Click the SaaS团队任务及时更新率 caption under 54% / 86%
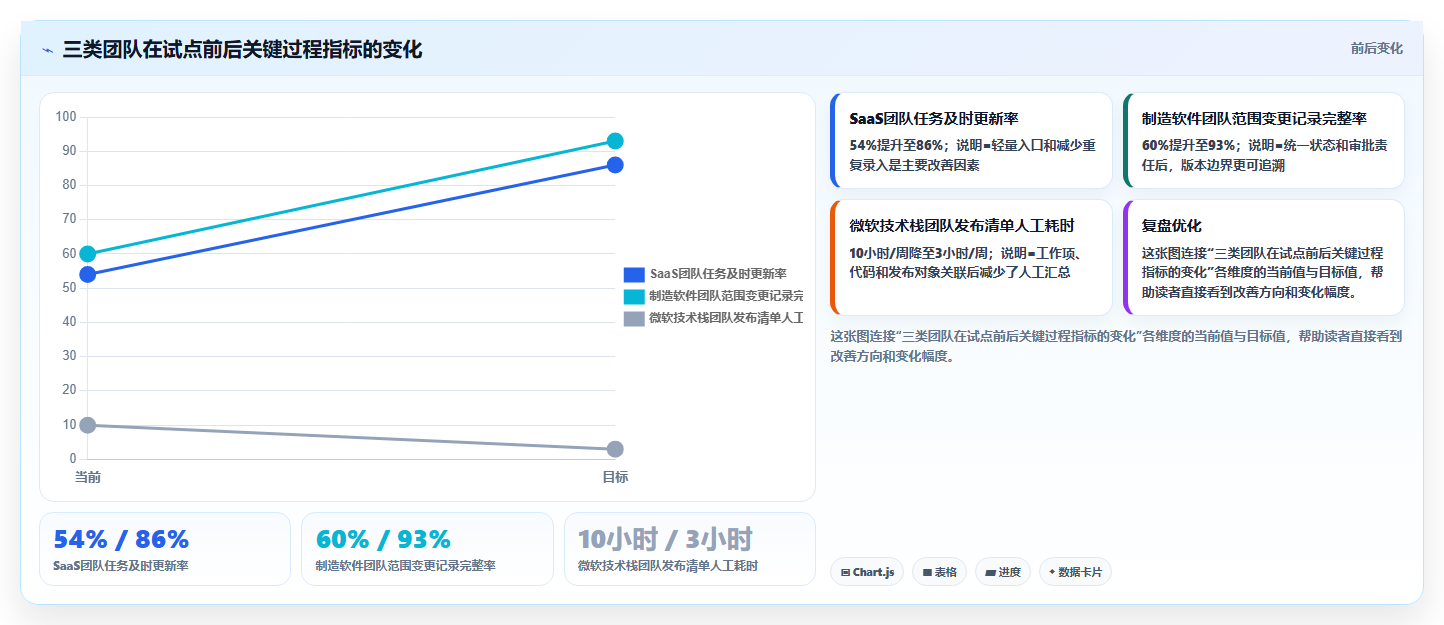 [x=121, y=566]
